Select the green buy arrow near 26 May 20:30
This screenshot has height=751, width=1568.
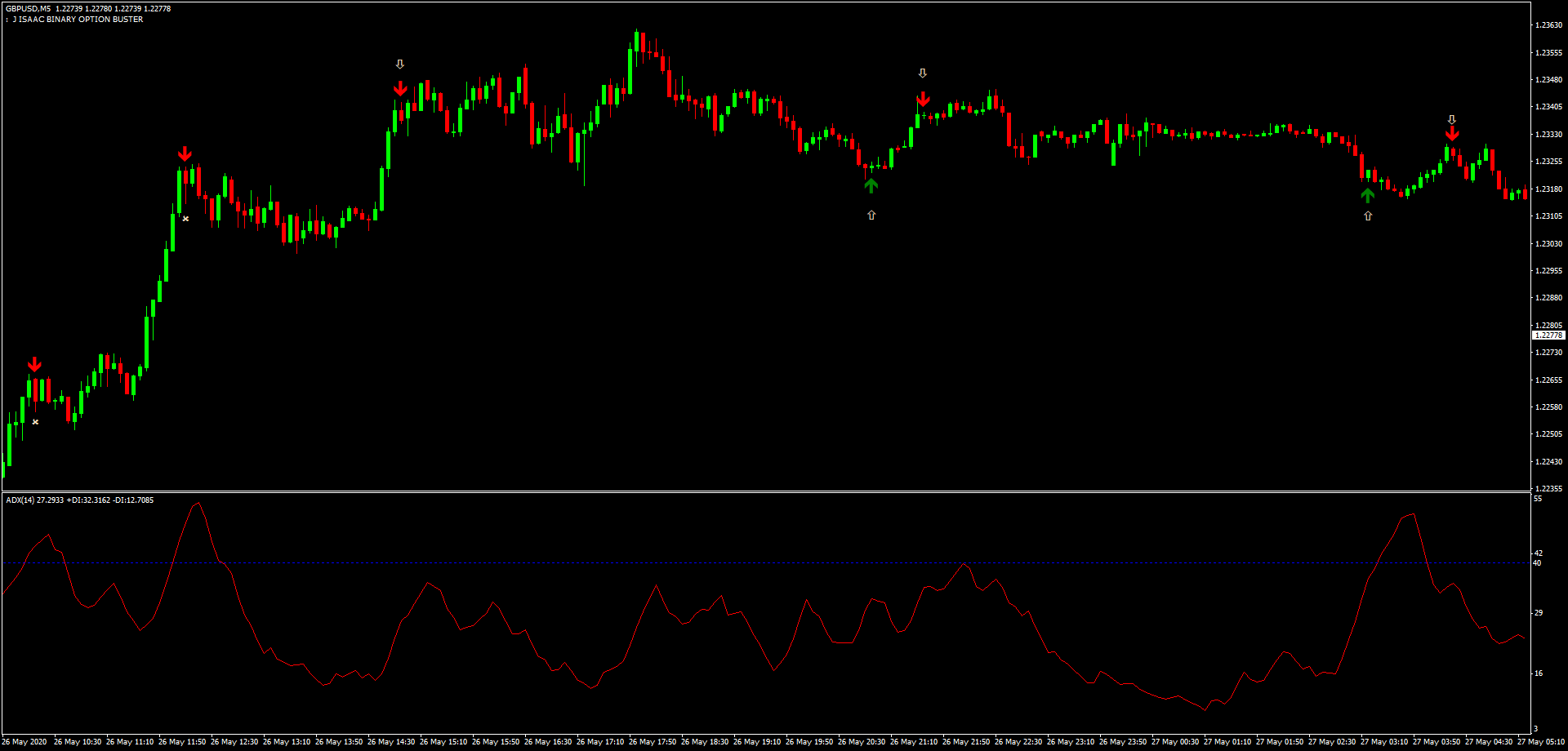(x=871, y=186)
